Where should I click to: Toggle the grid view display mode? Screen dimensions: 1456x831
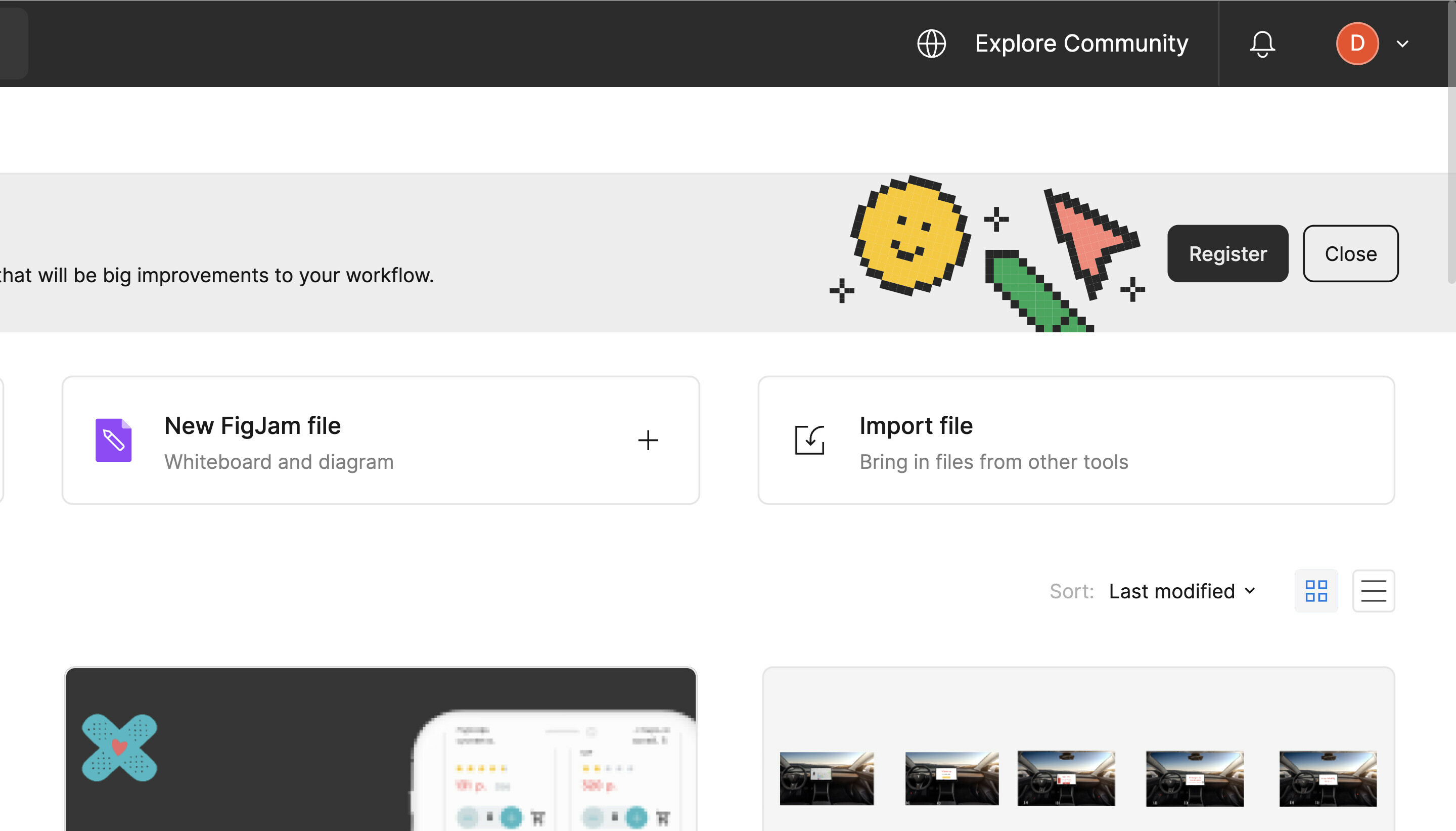(x=1317, y=590)
